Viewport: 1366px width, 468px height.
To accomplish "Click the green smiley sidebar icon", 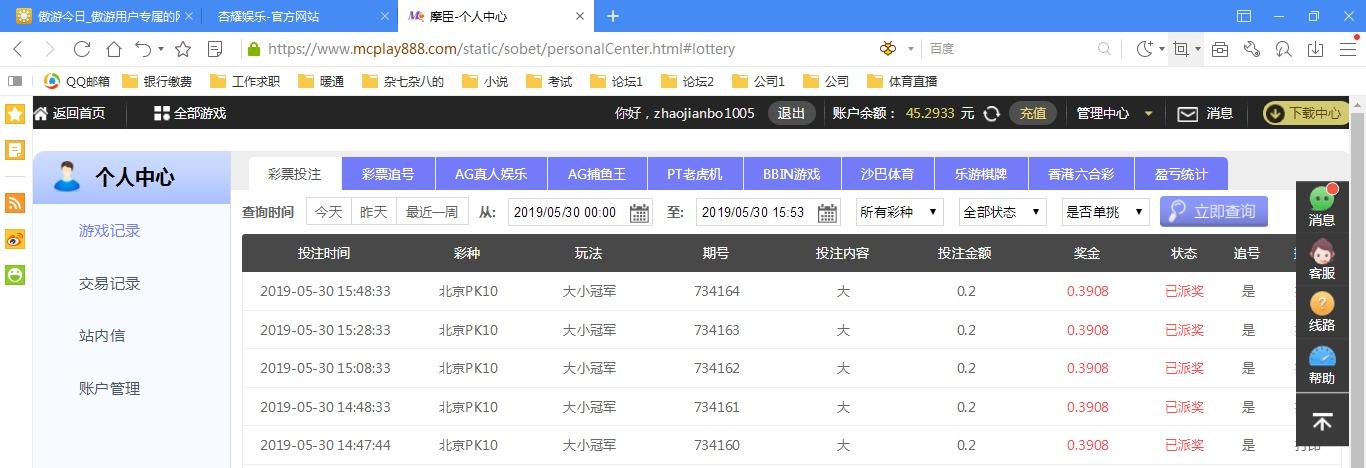I will (x=15, y=275).
